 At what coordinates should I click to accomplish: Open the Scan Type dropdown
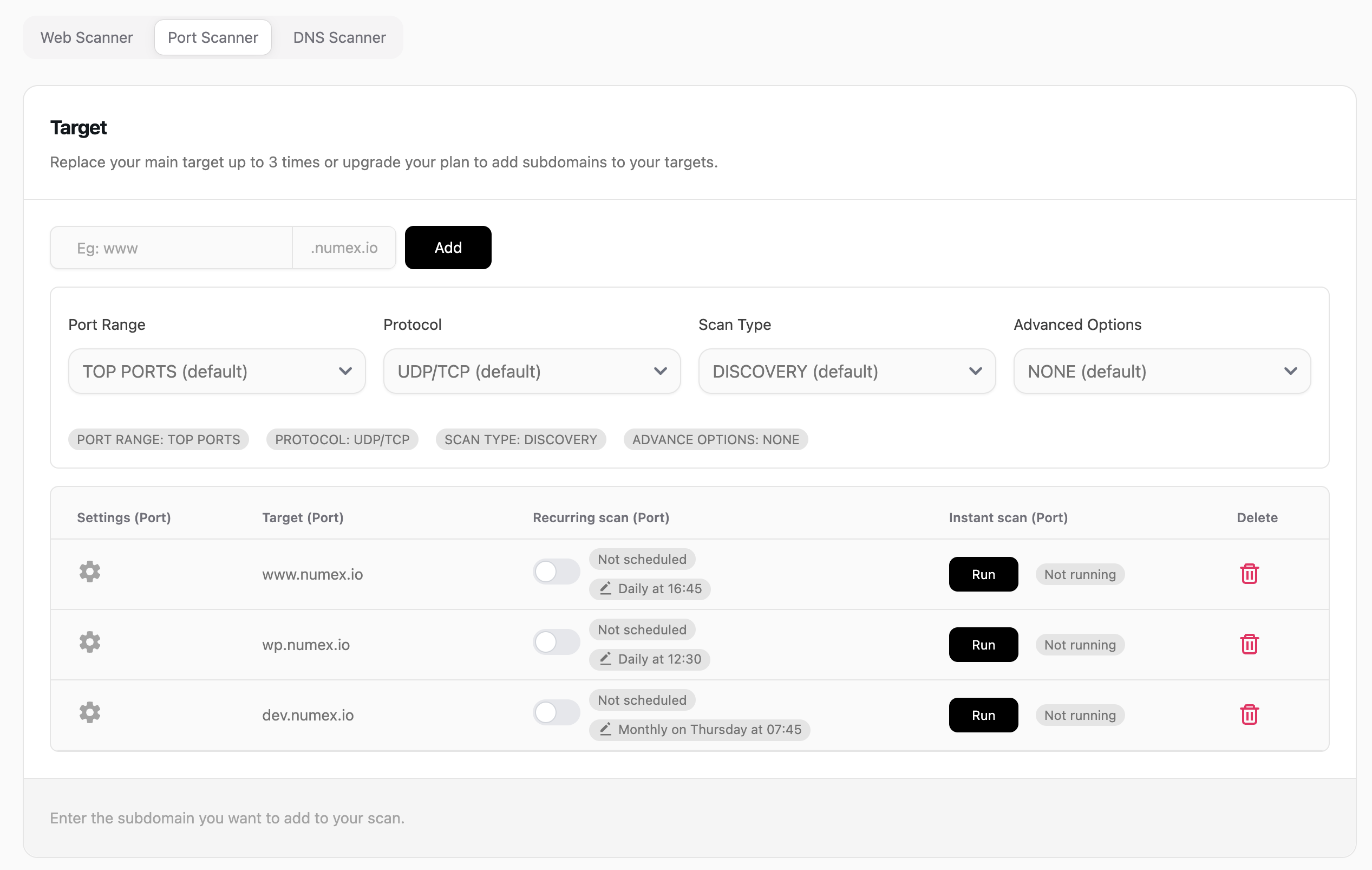(847, 371)
